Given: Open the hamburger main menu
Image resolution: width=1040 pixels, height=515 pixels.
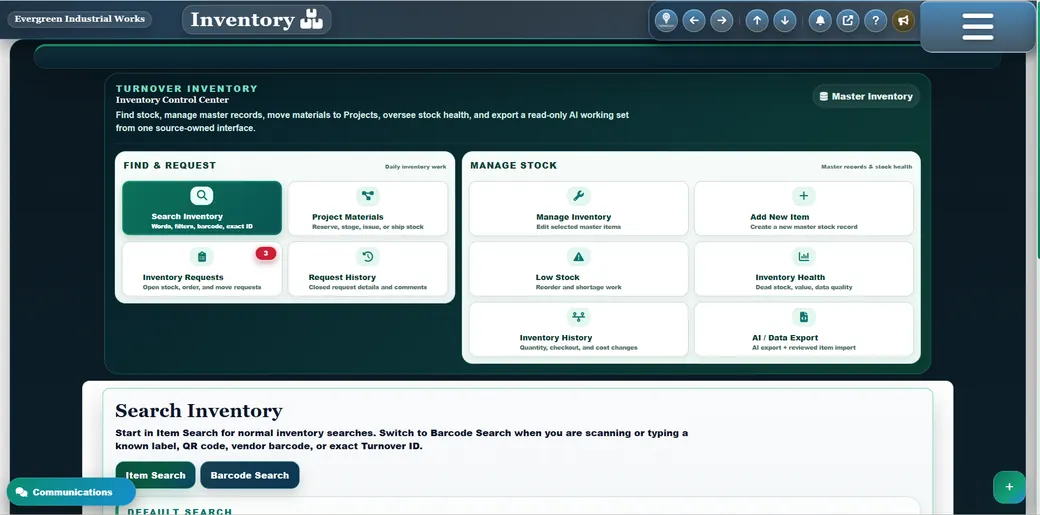Looking at the screenshot, I should tap(978, 27).
